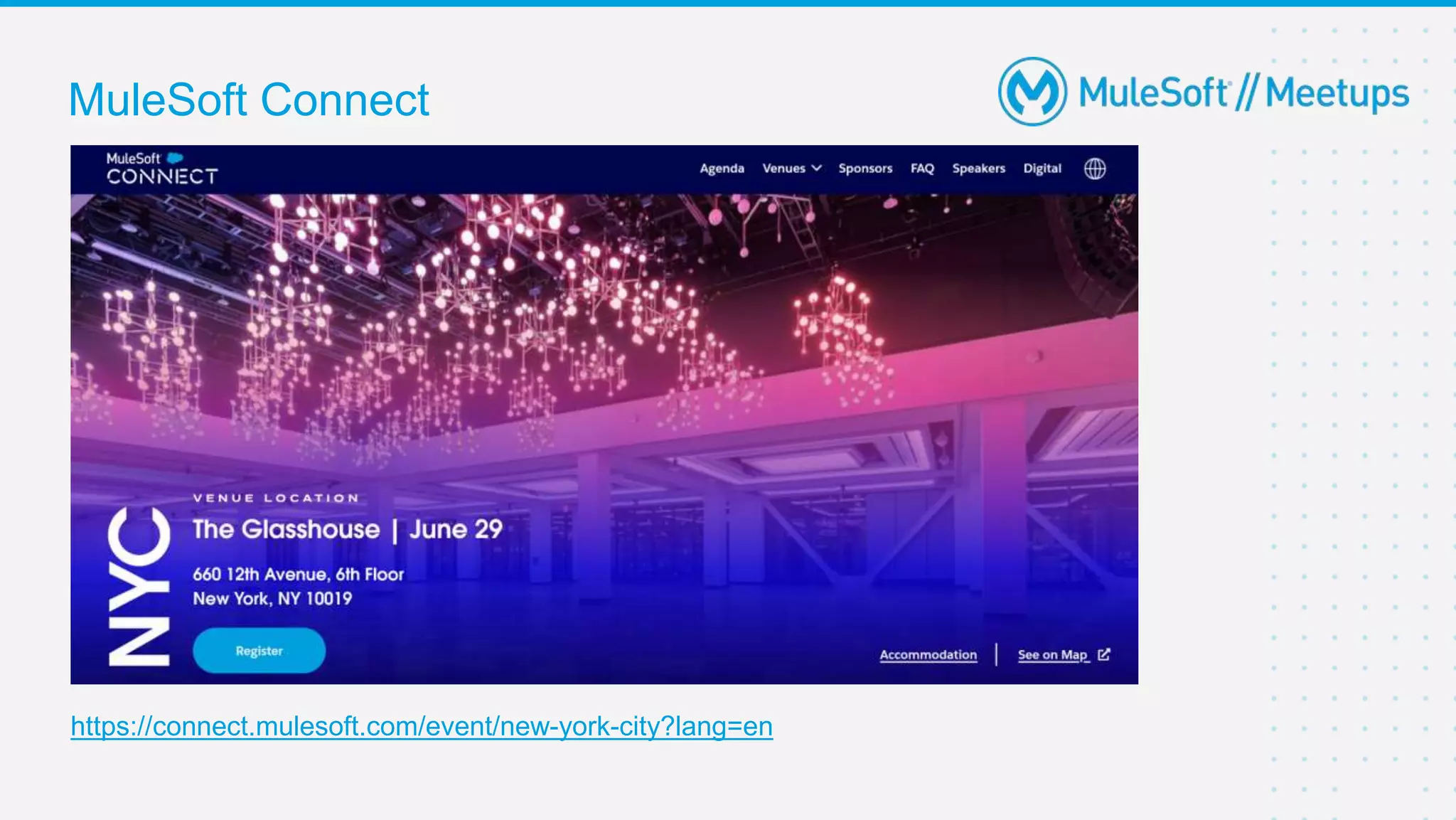This screenshot has height=820, width=1456.
Task: Expand the Venues dropdown chevron
Action: [x=817, y=168]
